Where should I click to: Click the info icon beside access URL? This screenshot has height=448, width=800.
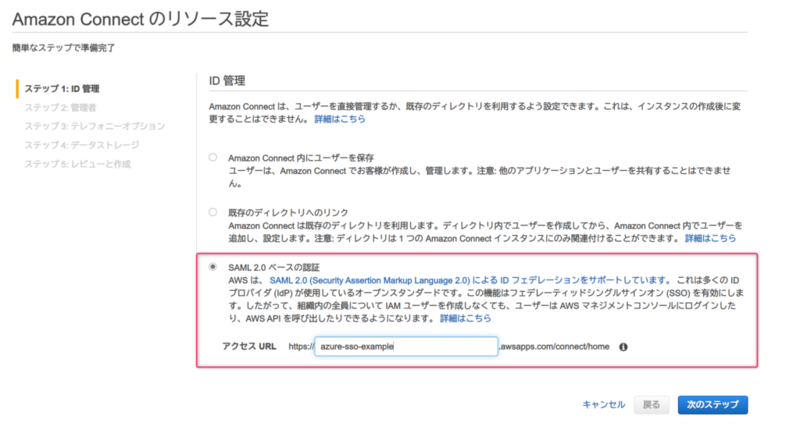623,347
